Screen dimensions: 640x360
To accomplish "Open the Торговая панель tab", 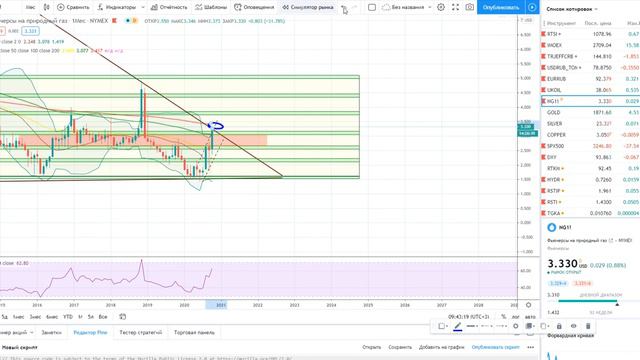I will pyautogui.click(x=194, y=333).
